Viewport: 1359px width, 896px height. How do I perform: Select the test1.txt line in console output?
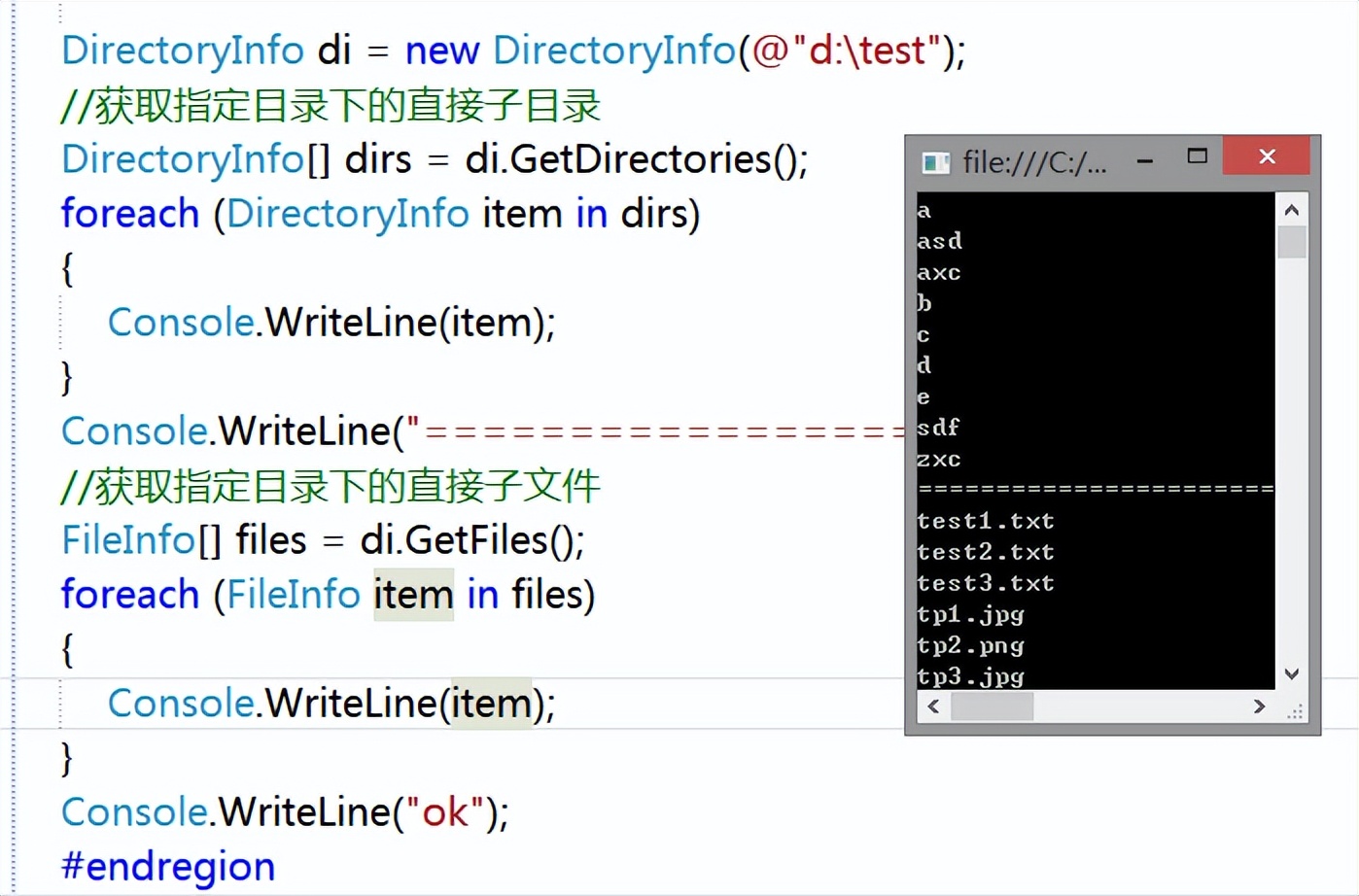(985, 521)
